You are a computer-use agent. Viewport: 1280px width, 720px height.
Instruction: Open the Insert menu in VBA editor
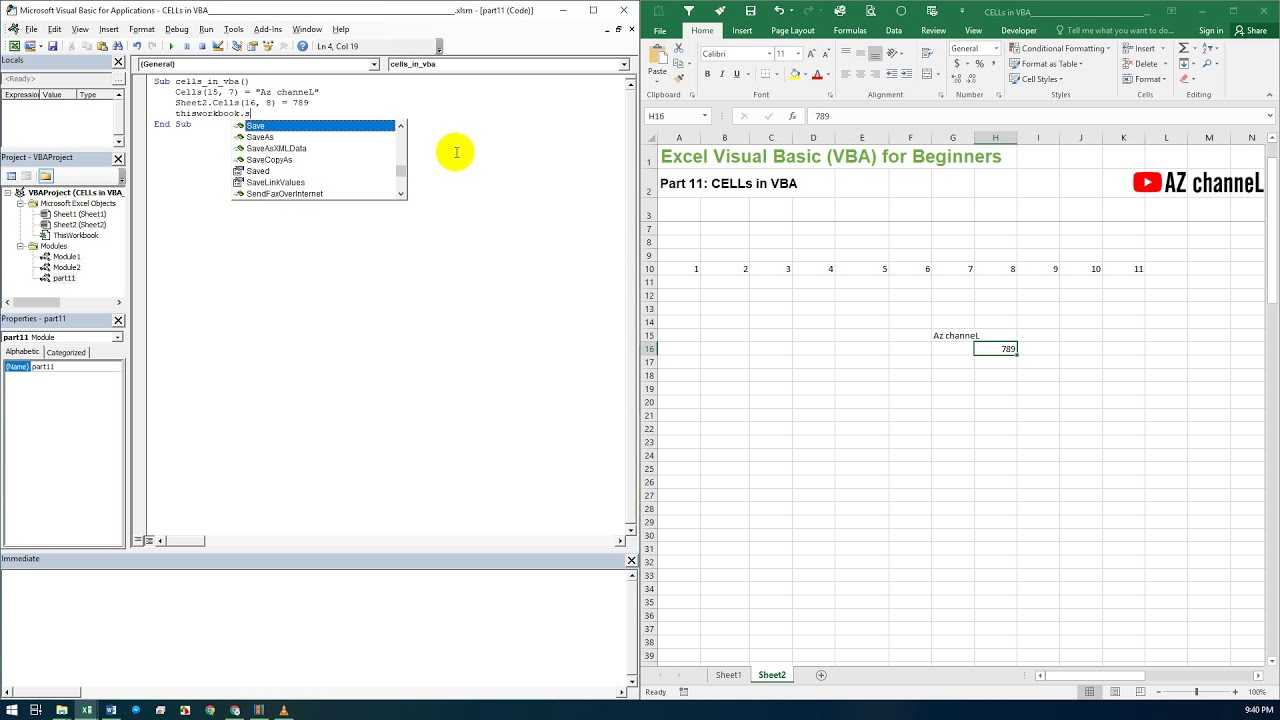tap(108, 29)
